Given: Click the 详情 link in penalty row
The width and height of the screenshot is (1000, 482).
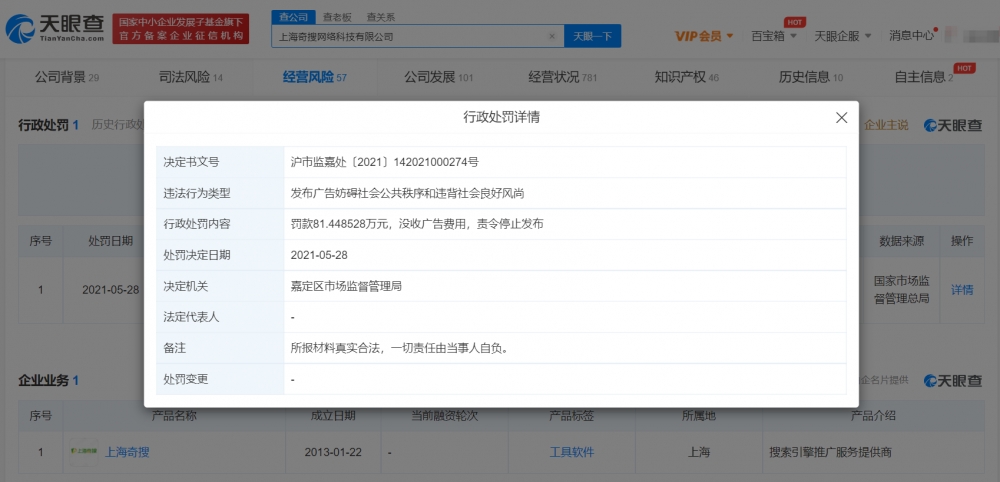Looking at the screenshot, I should [x=962, y=289].
